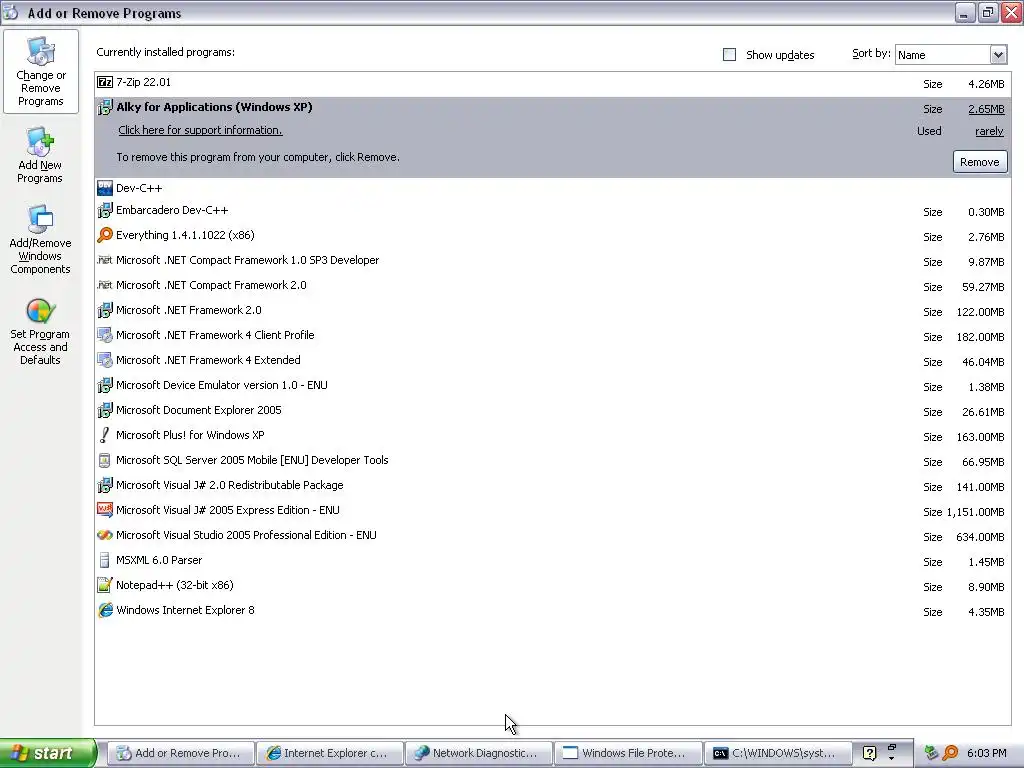Switch to Windows File Protection taskbar item
Viewport: 1024px width, 768px height.
pos(627,753)
